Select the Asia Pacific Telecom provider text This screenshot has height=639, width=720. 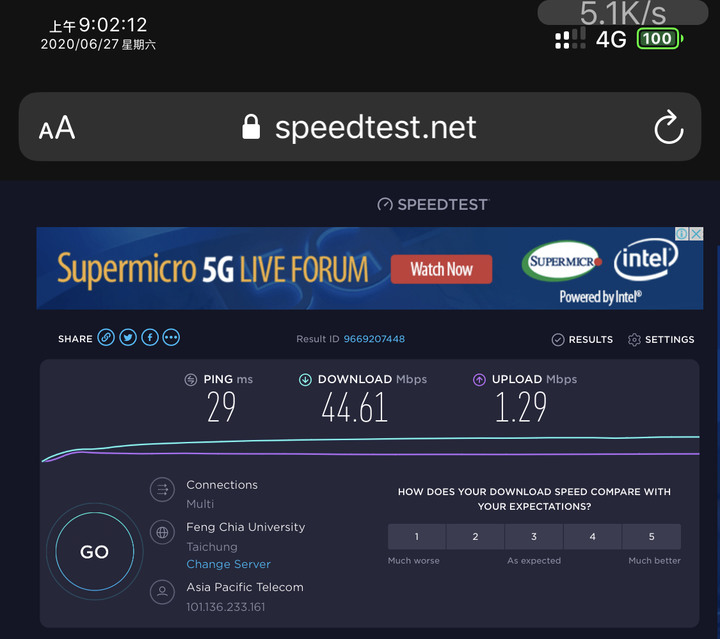pyautogui.click(x=245, y=587)
